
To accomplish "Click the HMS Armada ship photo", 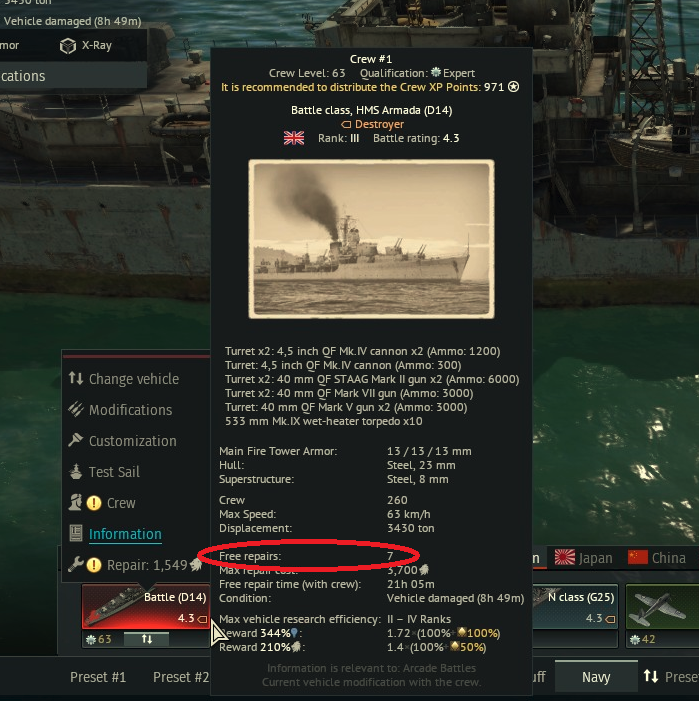I will coord(371,239).
